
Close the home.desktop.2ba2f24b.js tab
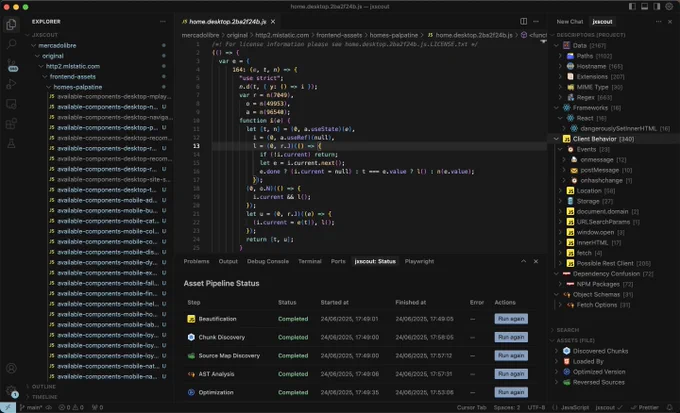tap(273, 21)
